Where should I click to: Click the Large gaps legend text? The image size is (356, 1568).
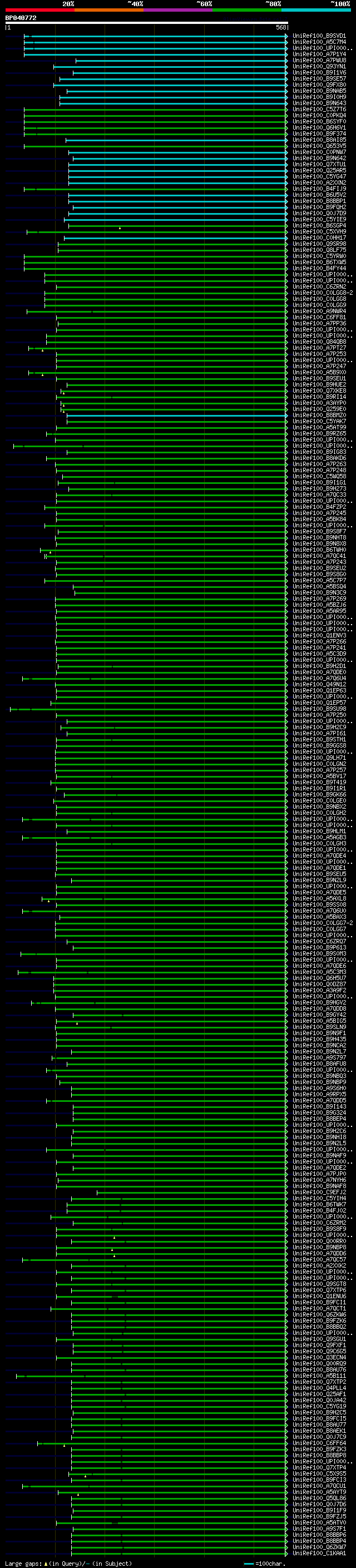pos(68,1563)
